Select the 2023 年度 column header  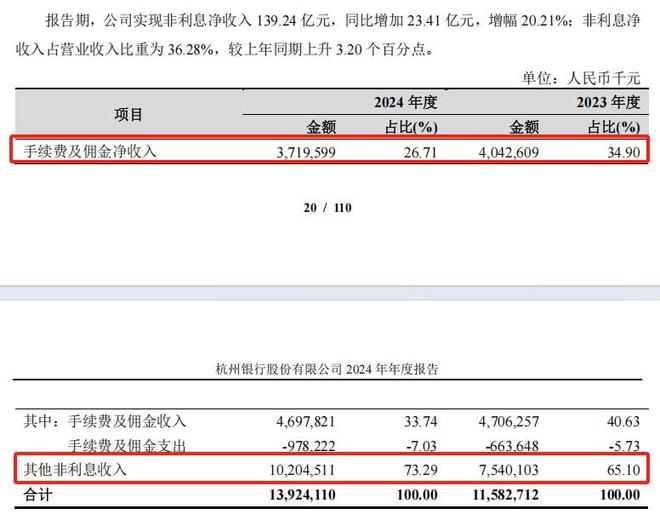point(607,102)
